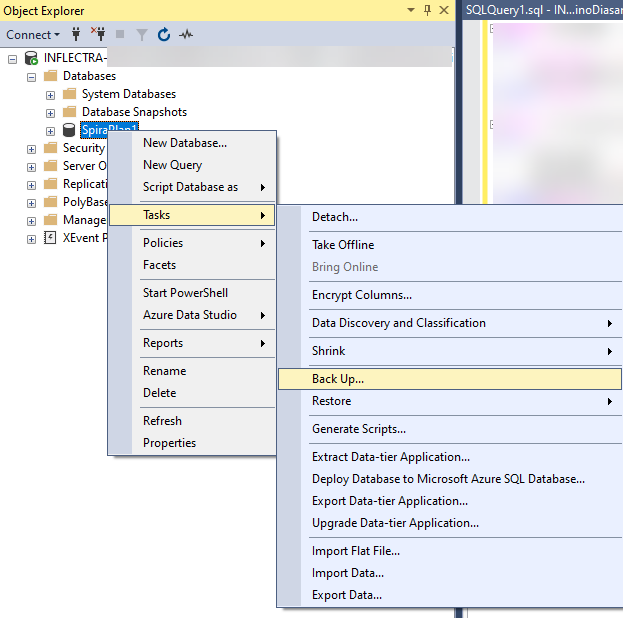This screenshot has height=618, width=623.
Task: Expand the System Databases node
Action: pos(50,94)
